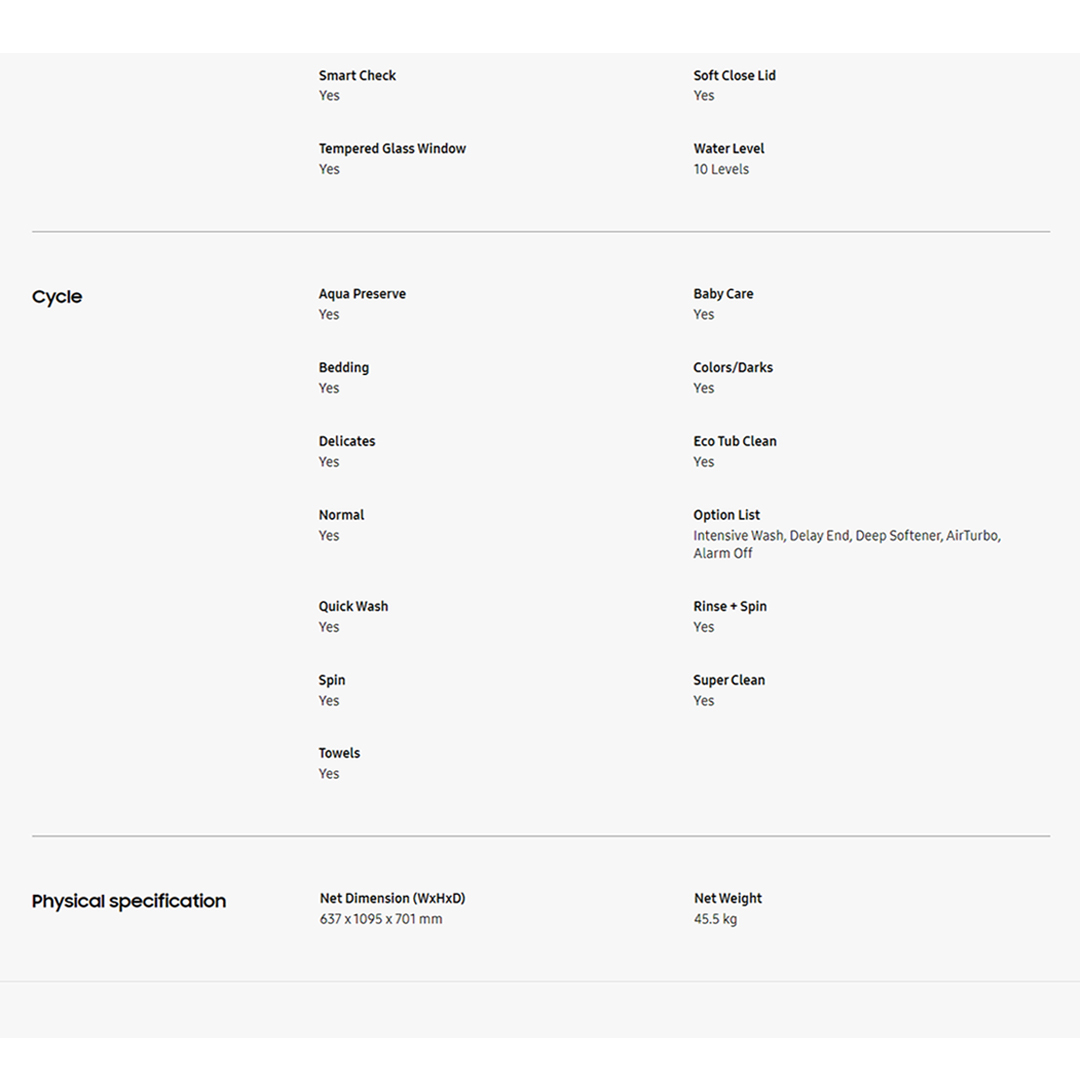Select the Delicates cycle label
The height and width of the screenshot is (1080, 1080).
[x=347, y=441]
